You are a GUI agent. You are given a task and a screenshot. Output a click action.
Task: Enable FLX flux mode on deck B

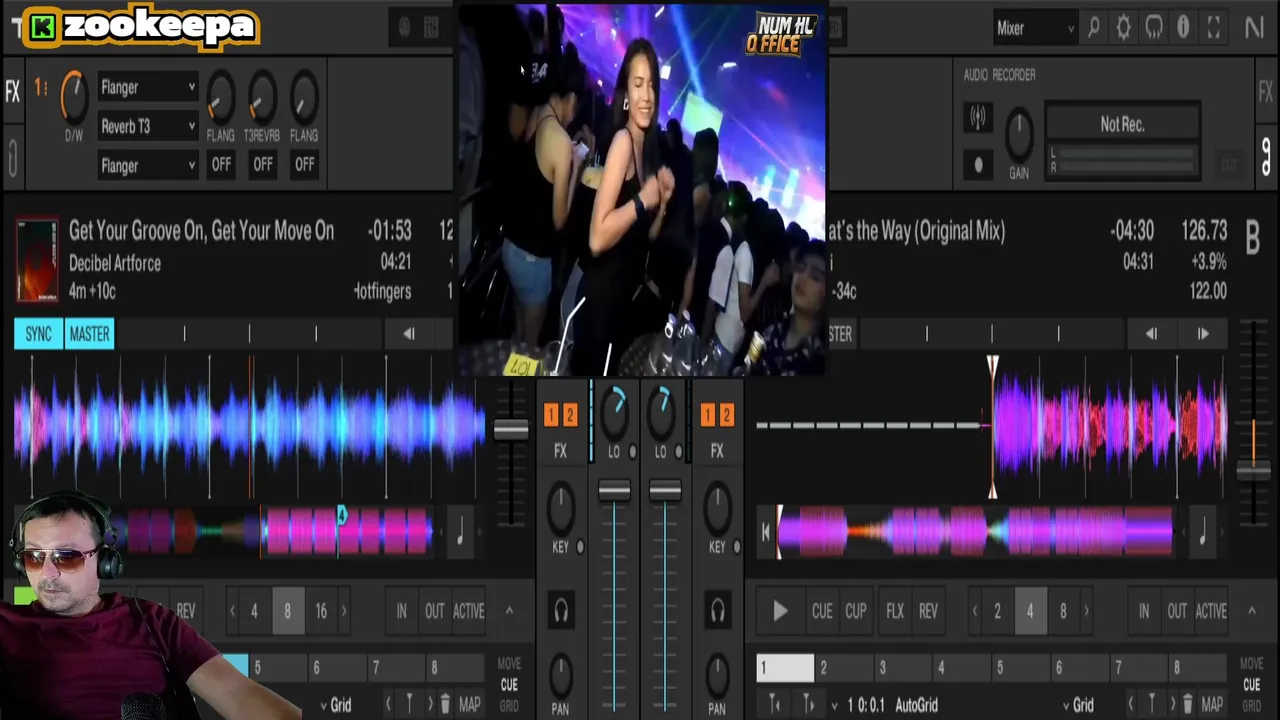[x=895, y=611]
